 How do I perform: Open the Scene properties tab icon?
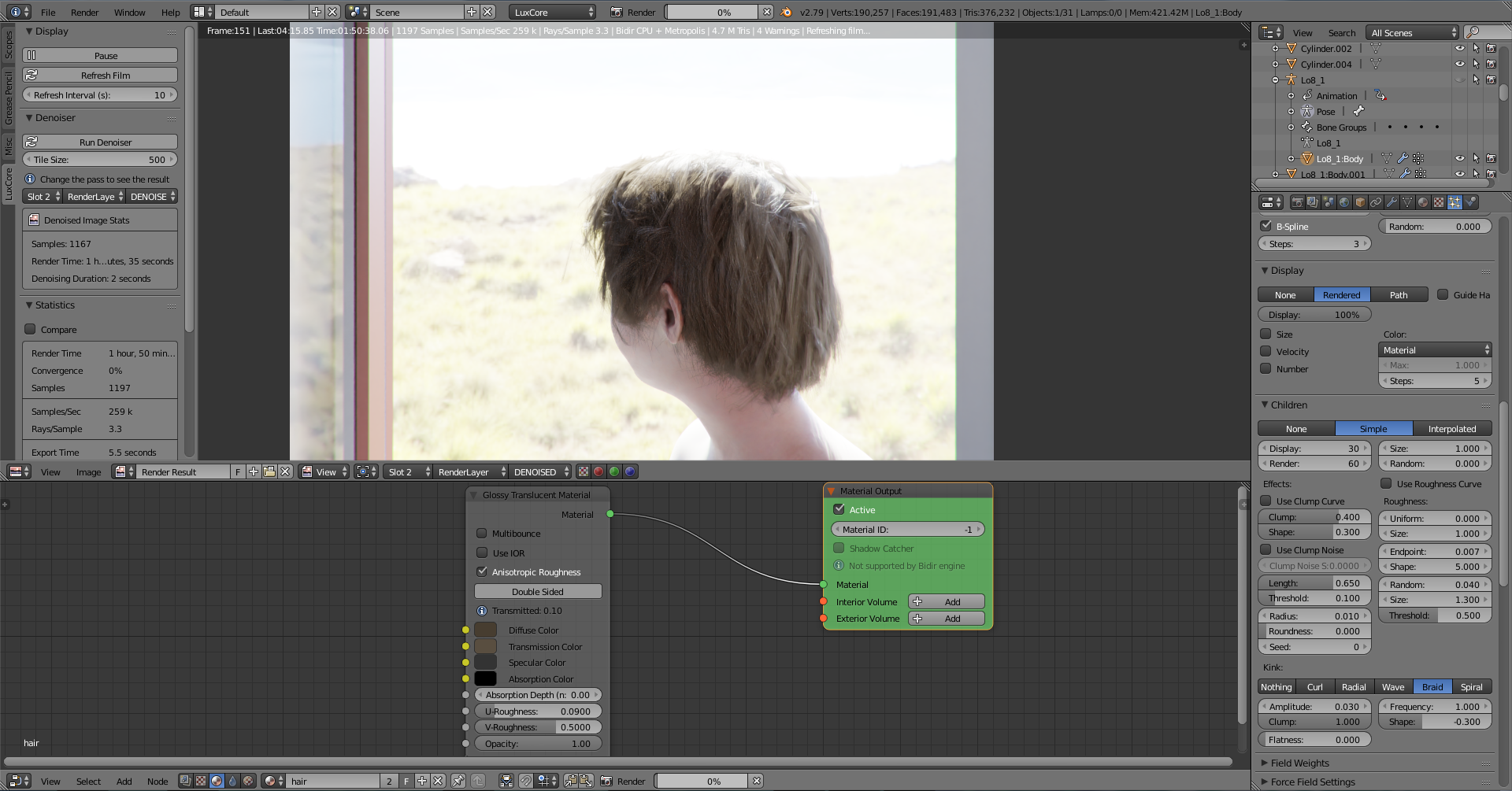[1329, 202]
